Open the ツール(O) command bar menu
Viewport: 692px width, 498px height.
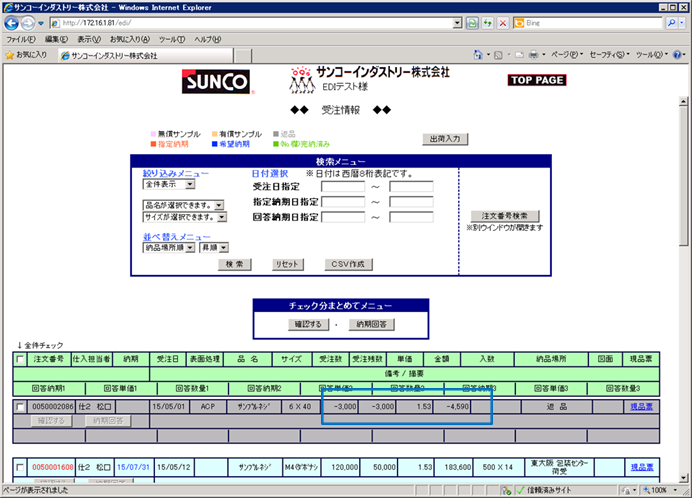[651, 55]
